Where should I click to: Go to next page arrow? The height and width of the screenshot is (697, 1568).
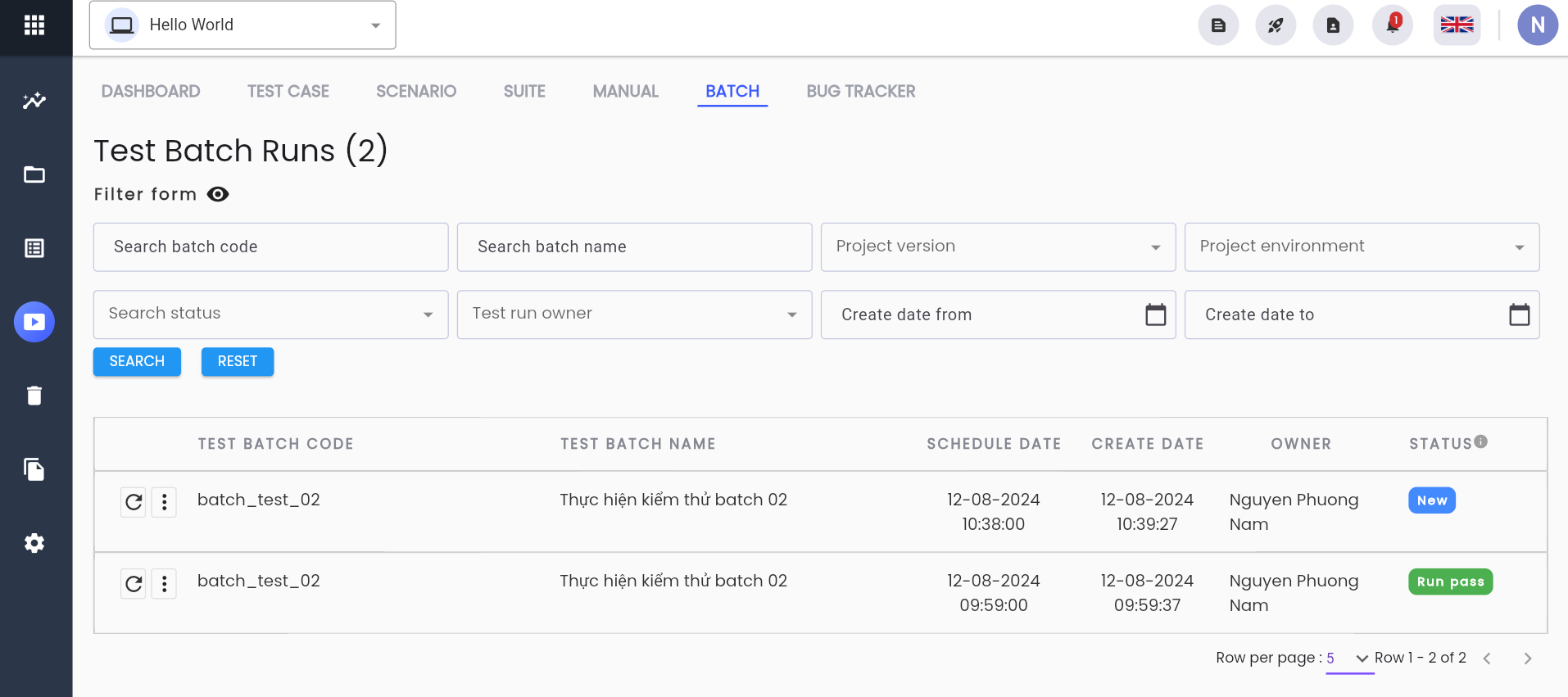(x=1527, y=659)
